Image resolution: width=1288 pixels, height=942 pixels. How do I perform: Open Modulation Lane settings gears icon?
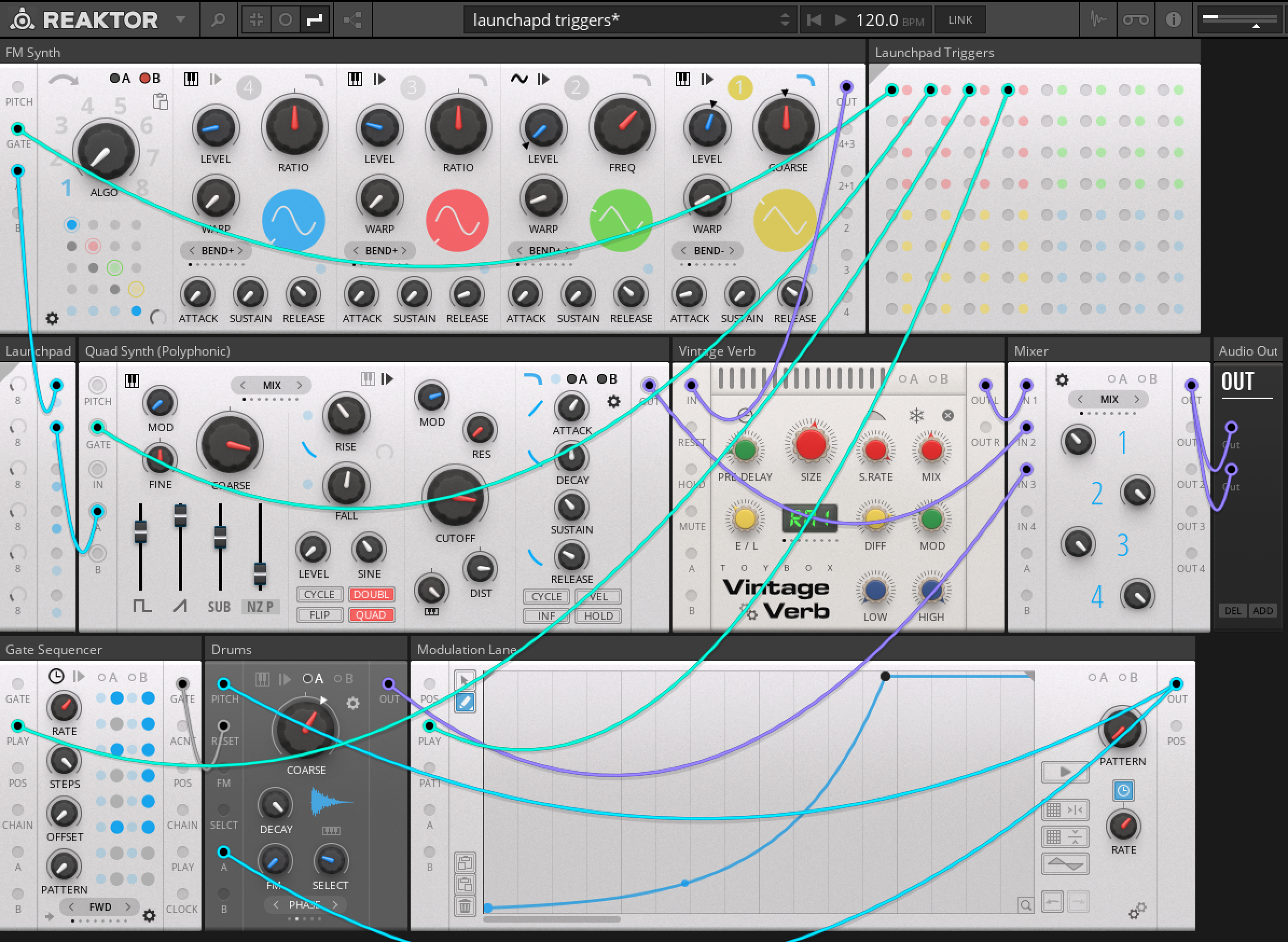click(1137, 910)
